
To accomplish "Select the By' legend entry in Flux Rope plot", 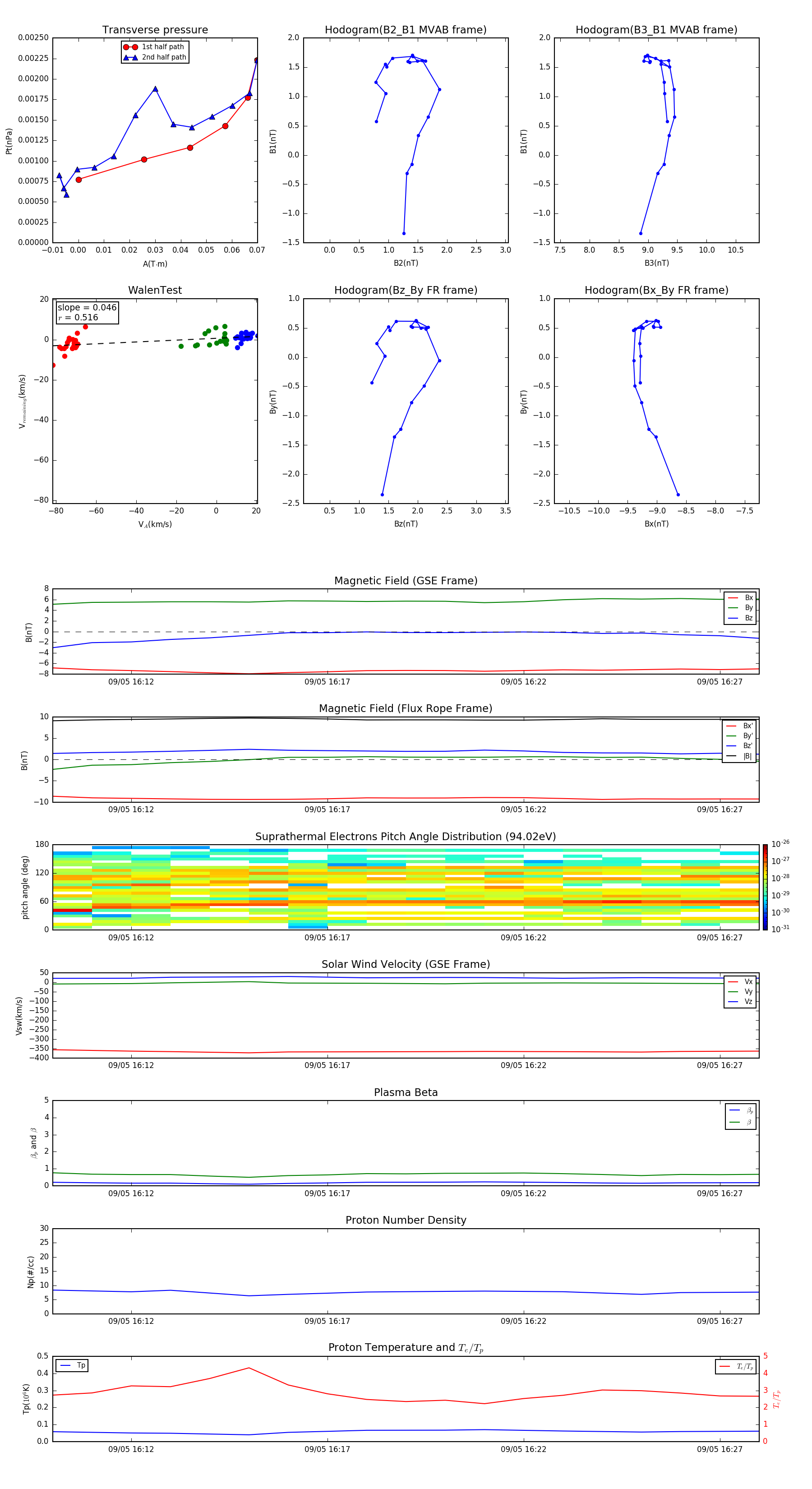I will pos(740,736).
